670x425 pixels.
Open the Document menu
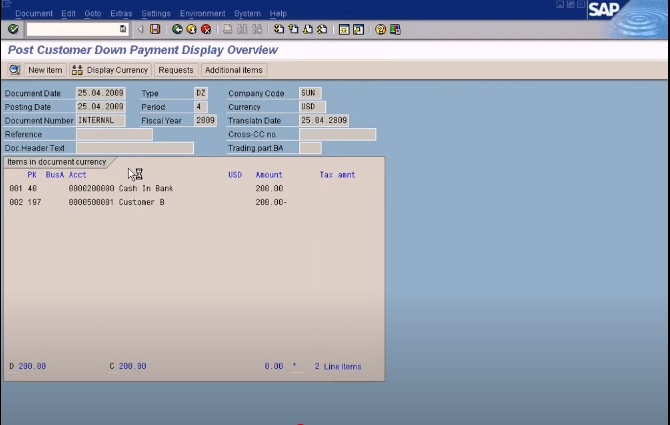[x=34, y=14]
